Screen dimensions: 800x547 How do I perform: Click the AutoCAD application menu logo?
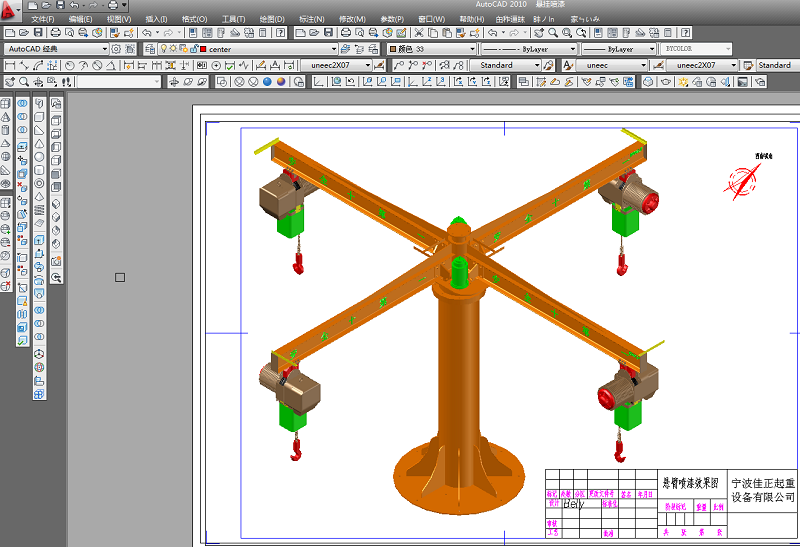tap(10, 10)
